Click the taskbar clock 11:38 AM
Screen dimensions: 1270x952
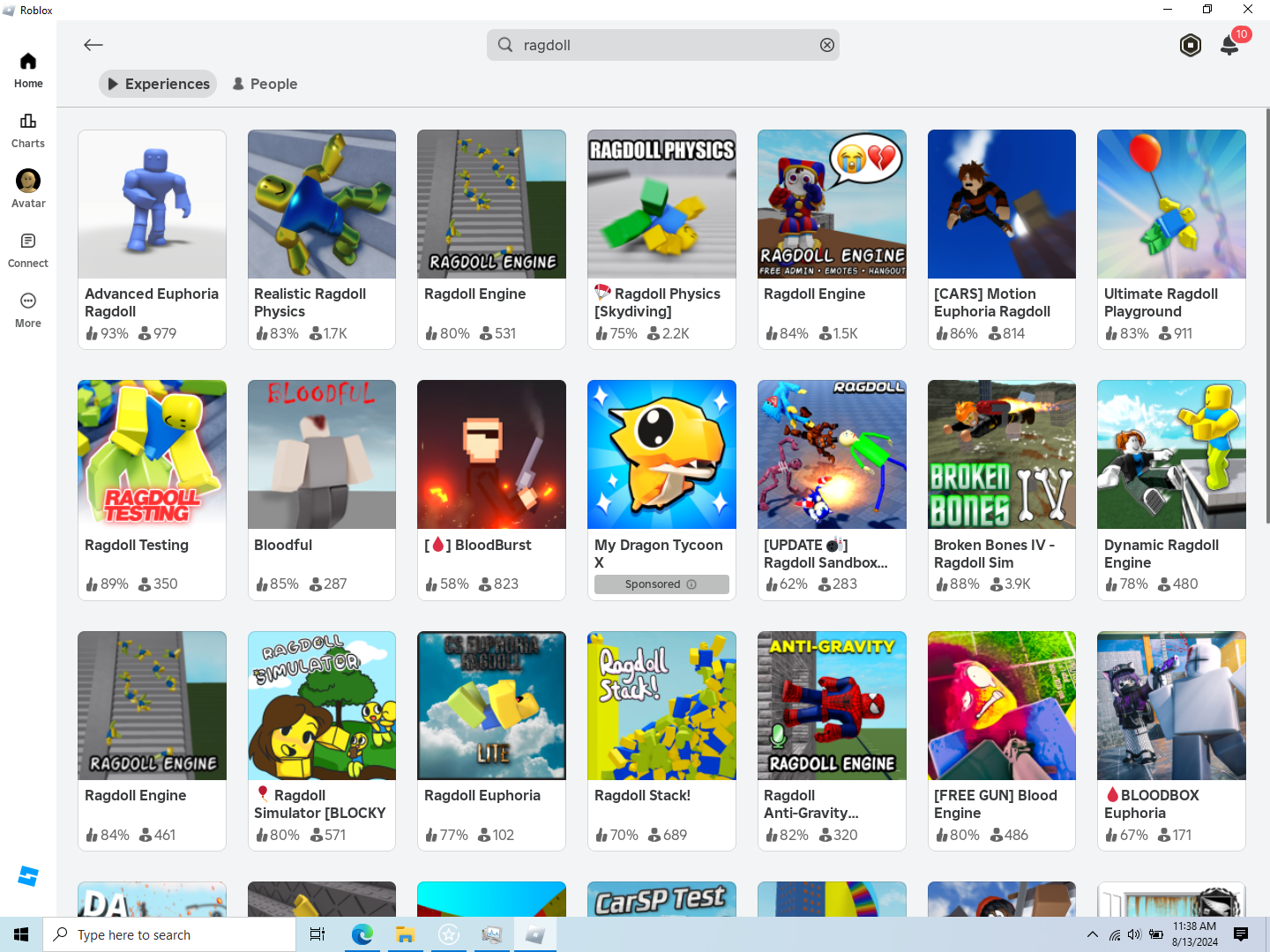[1194, 926]
